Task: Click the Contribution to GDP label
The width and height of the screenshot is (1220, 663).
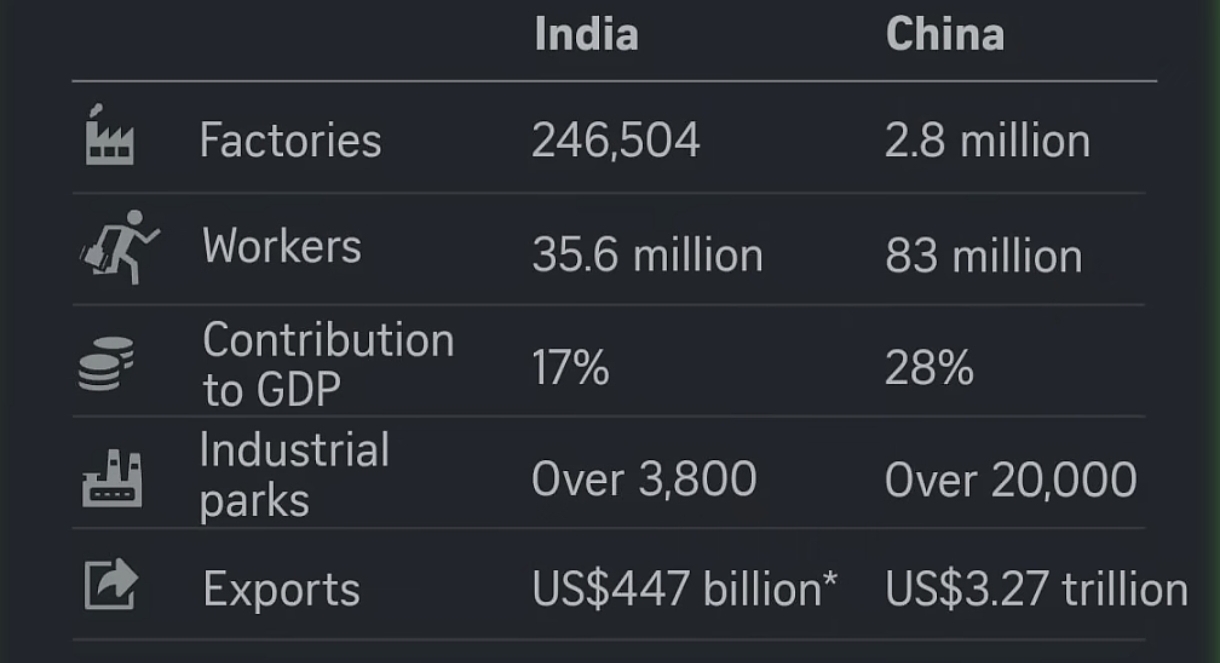Action: tap(327, 365)
